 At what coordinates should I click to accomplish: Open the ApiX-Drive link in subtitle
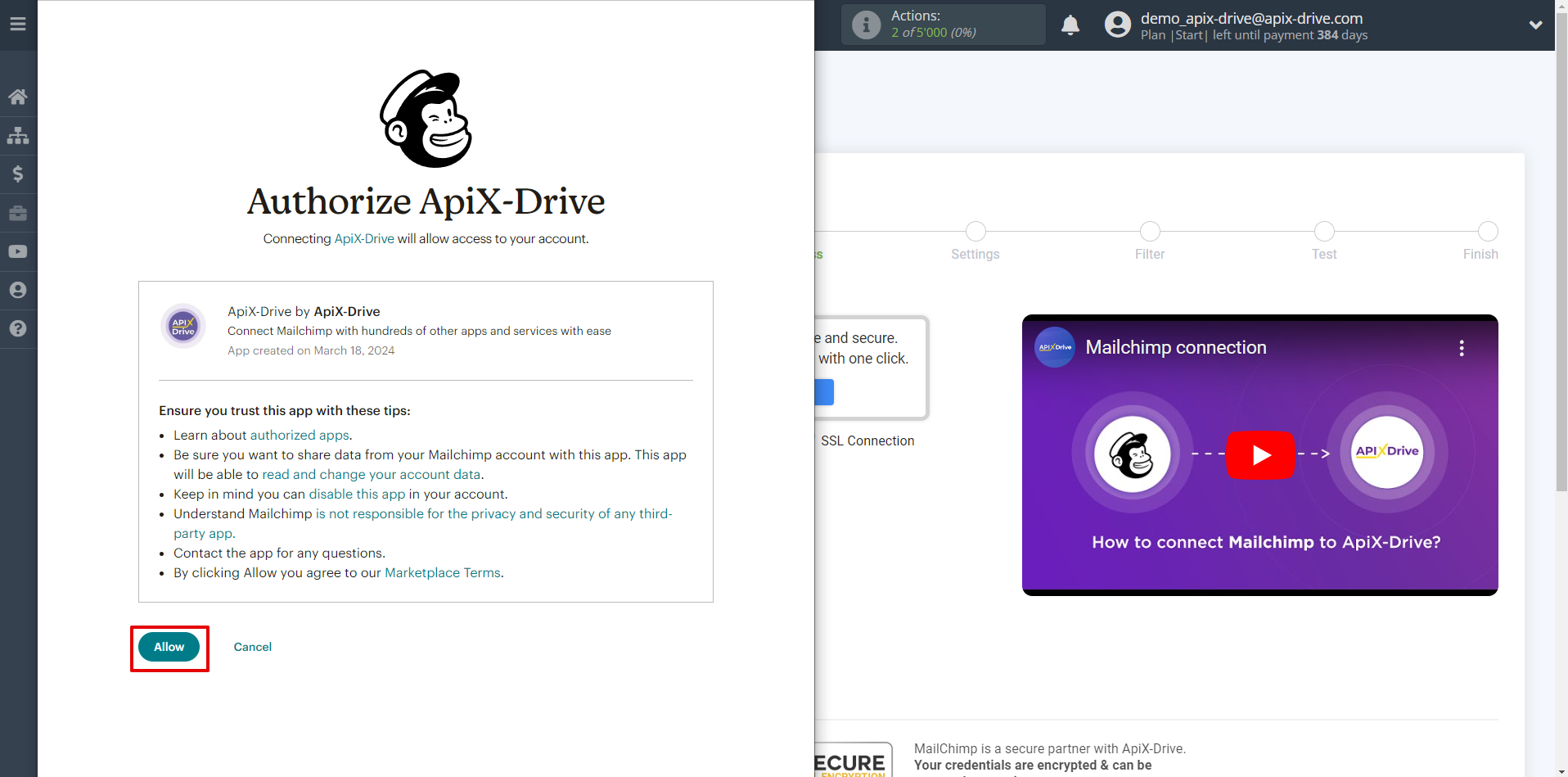tap(364, 238)
